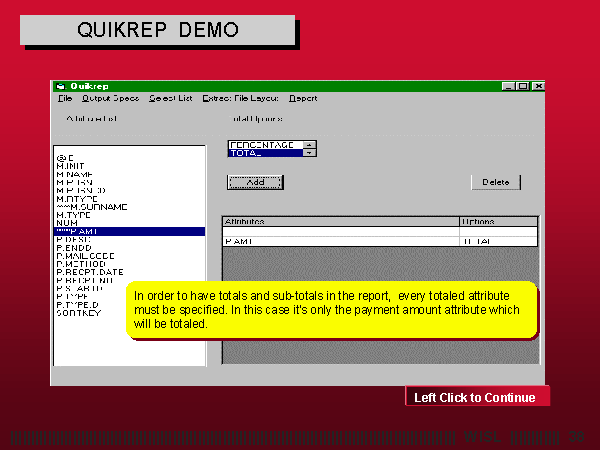Click the Quikrep title bar app icon
This screenshot has height=450, width=600.
(x=59, y=86)
